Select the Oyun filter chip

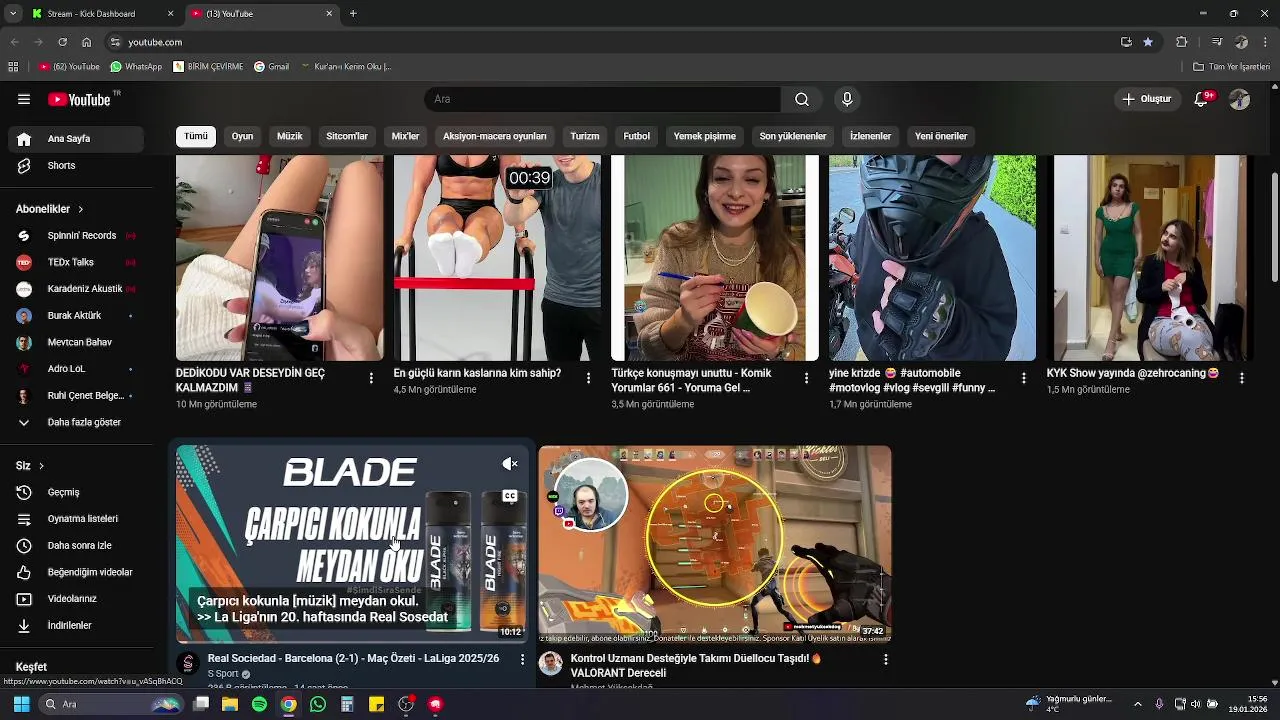[x=243, y=136]
